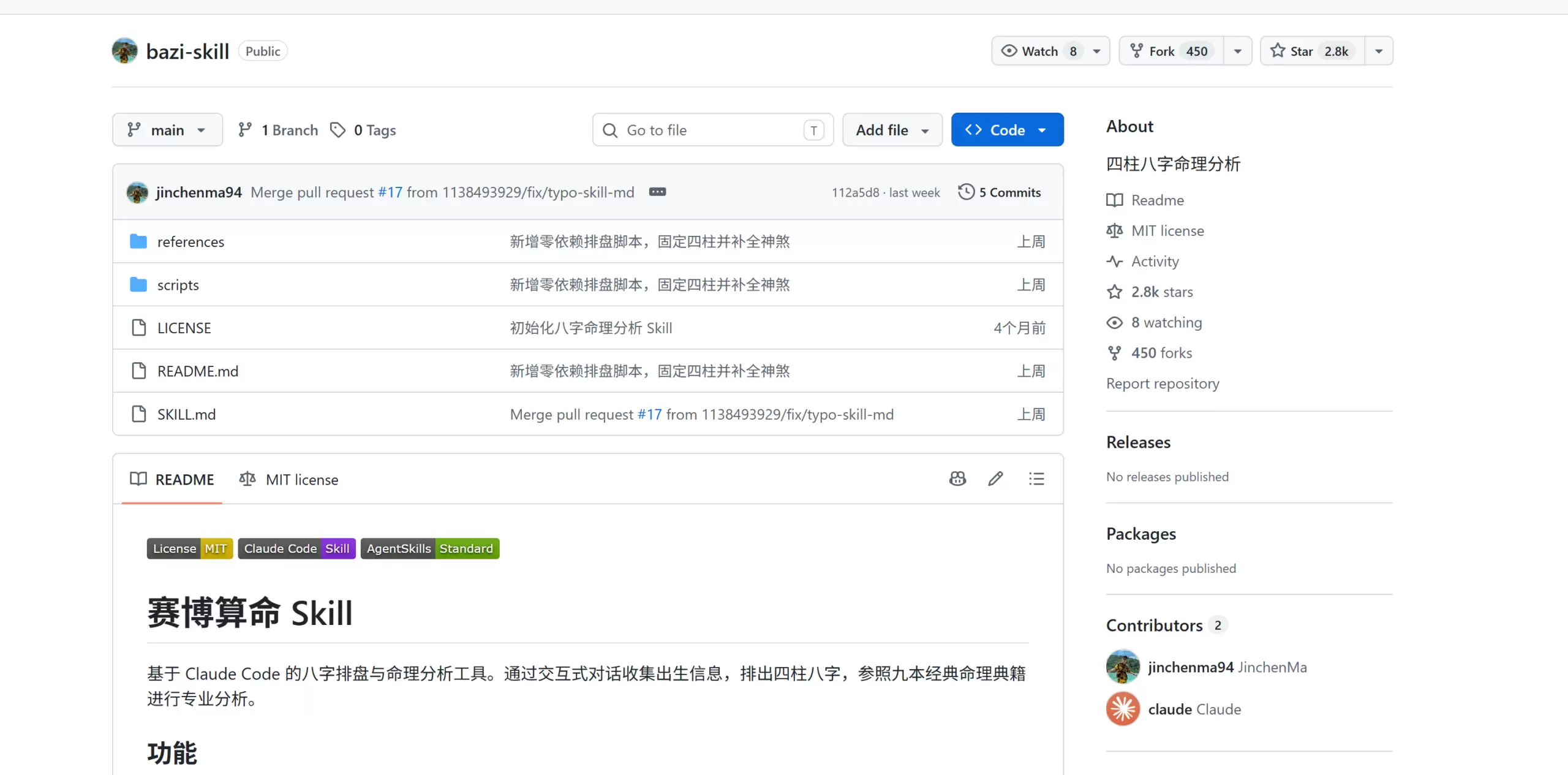Open the LICENSE commit message 初始化八字命理分析 Skill
The image size is (1568, 775).
point(591,328)
